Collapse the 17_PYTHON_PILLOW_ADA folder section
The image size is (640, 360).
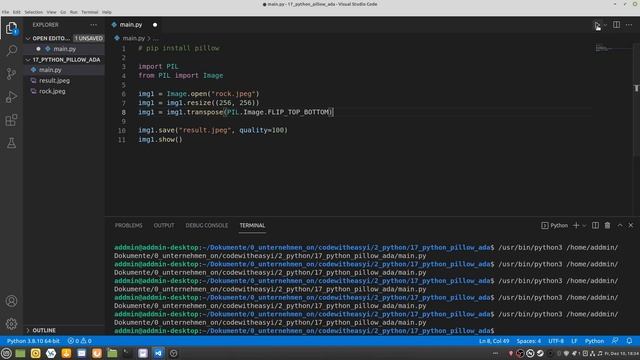coord(63,60)
